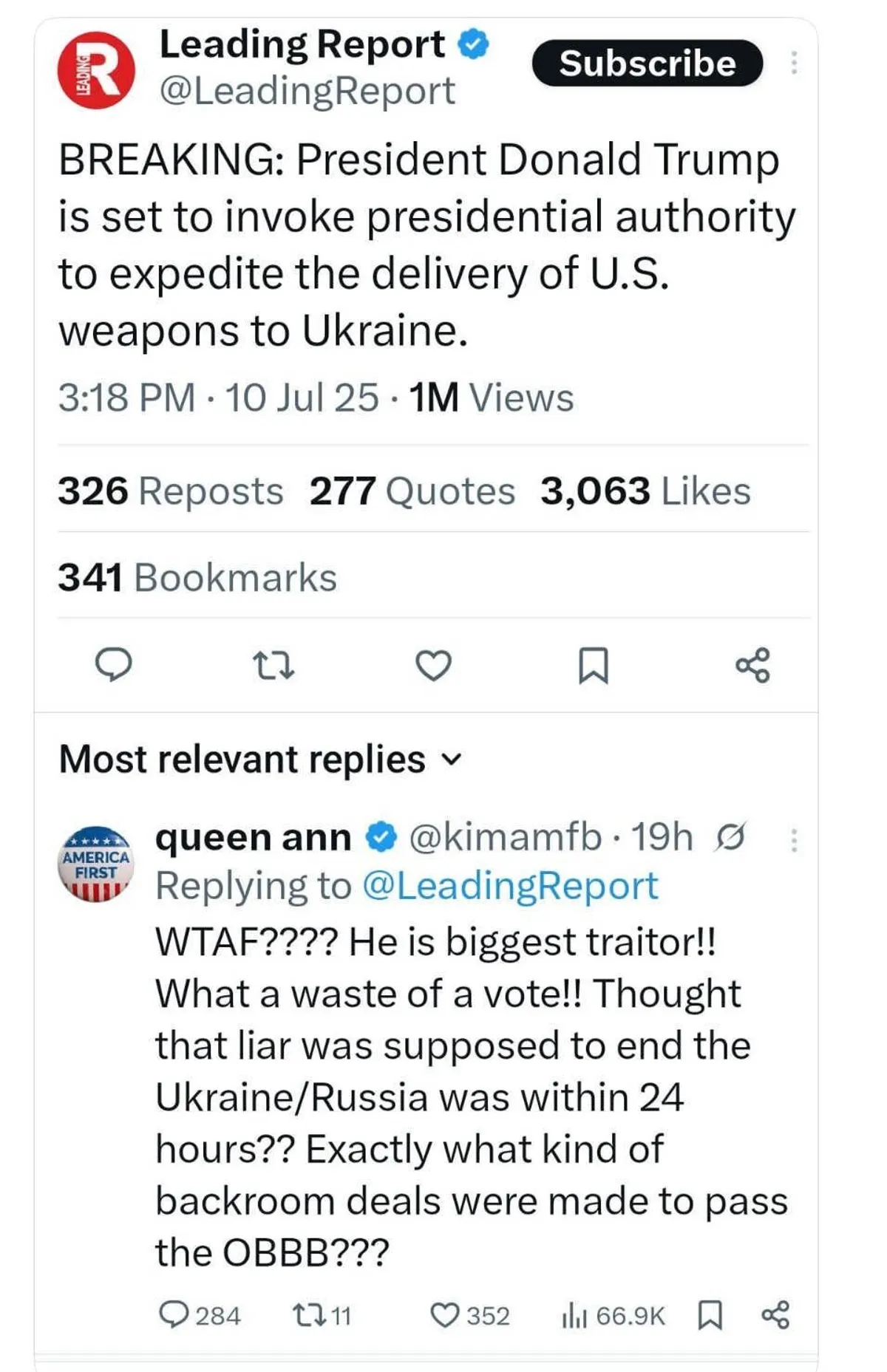Subscribe to Leading Report

pos(647,64)
